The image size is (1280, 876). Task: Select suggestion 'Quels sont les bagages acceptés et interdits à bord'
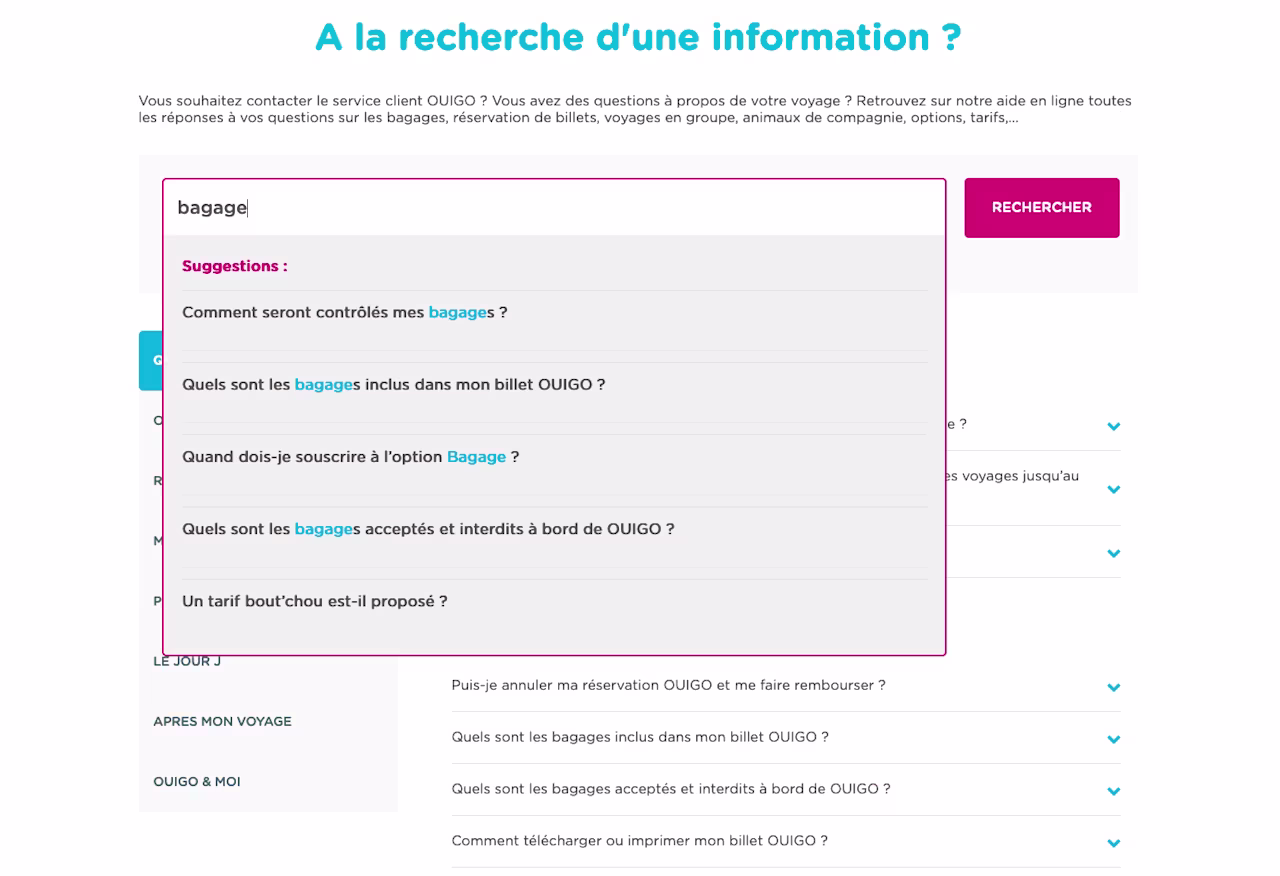click(x=428, y=528)
